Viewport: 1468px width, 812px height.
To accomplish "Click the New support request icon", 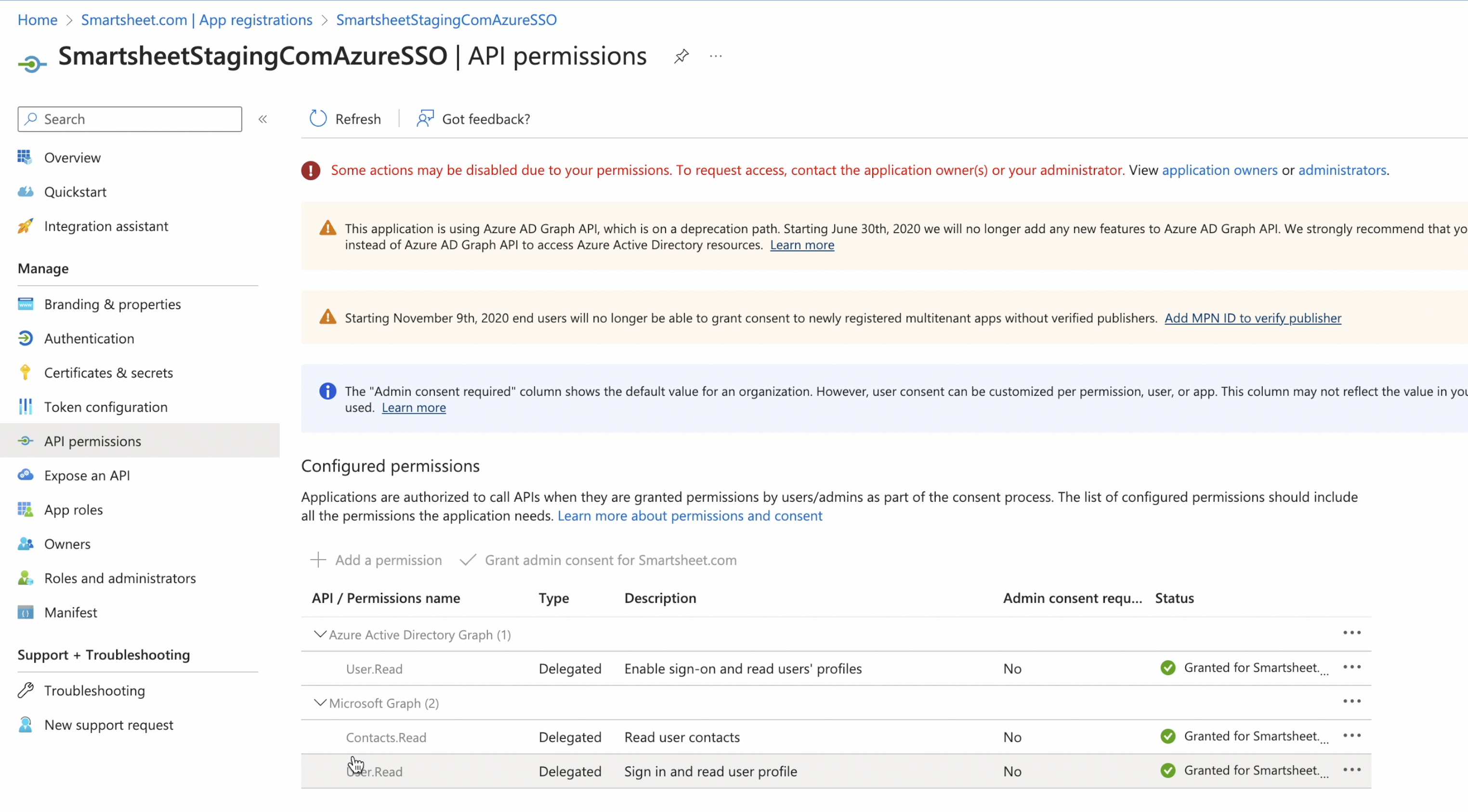I will (25, 724).
